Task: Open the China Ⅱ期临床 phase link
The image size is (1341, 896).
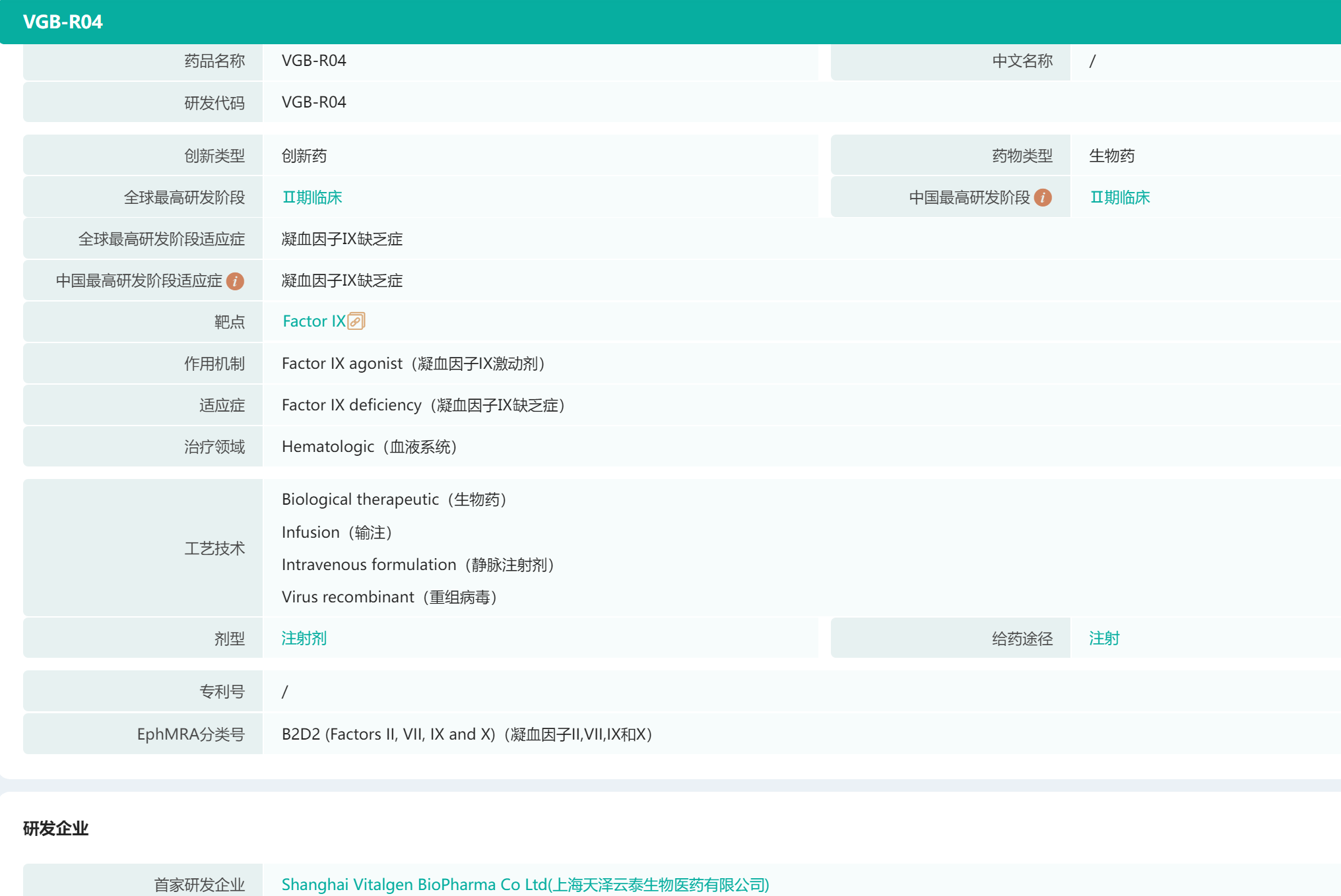Action: click(1119, 197)
